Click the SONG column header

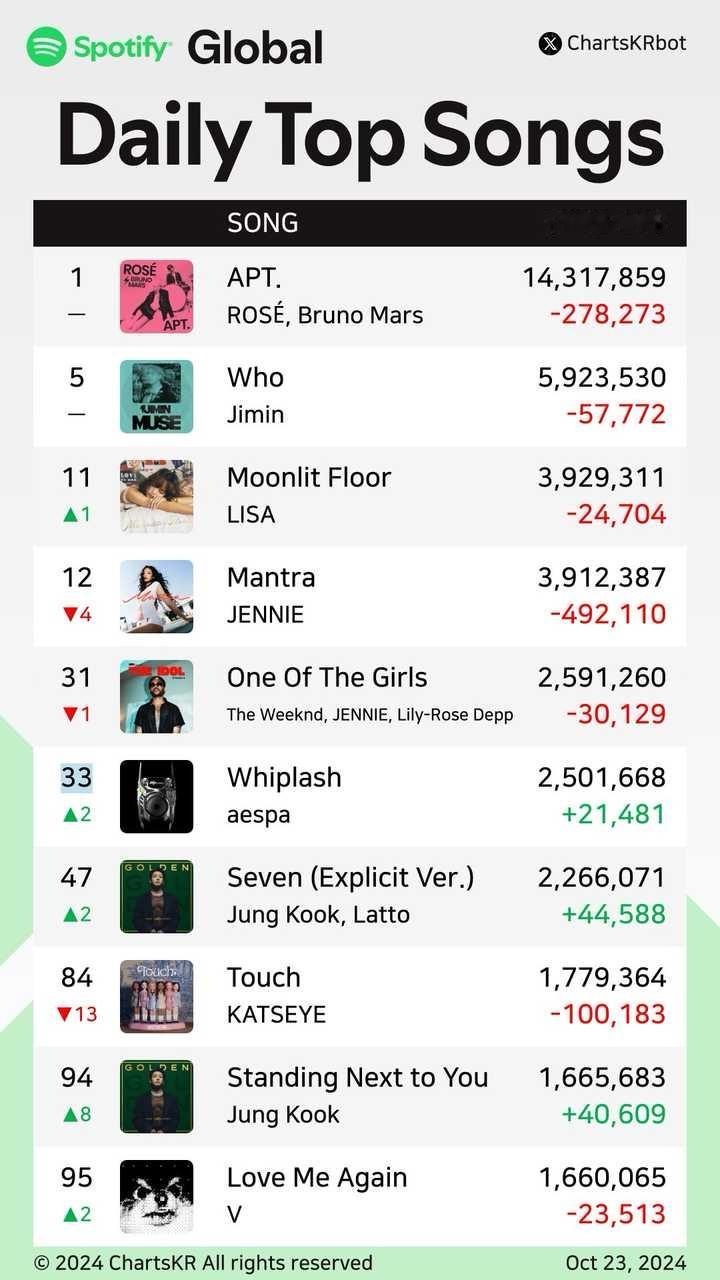263,223
